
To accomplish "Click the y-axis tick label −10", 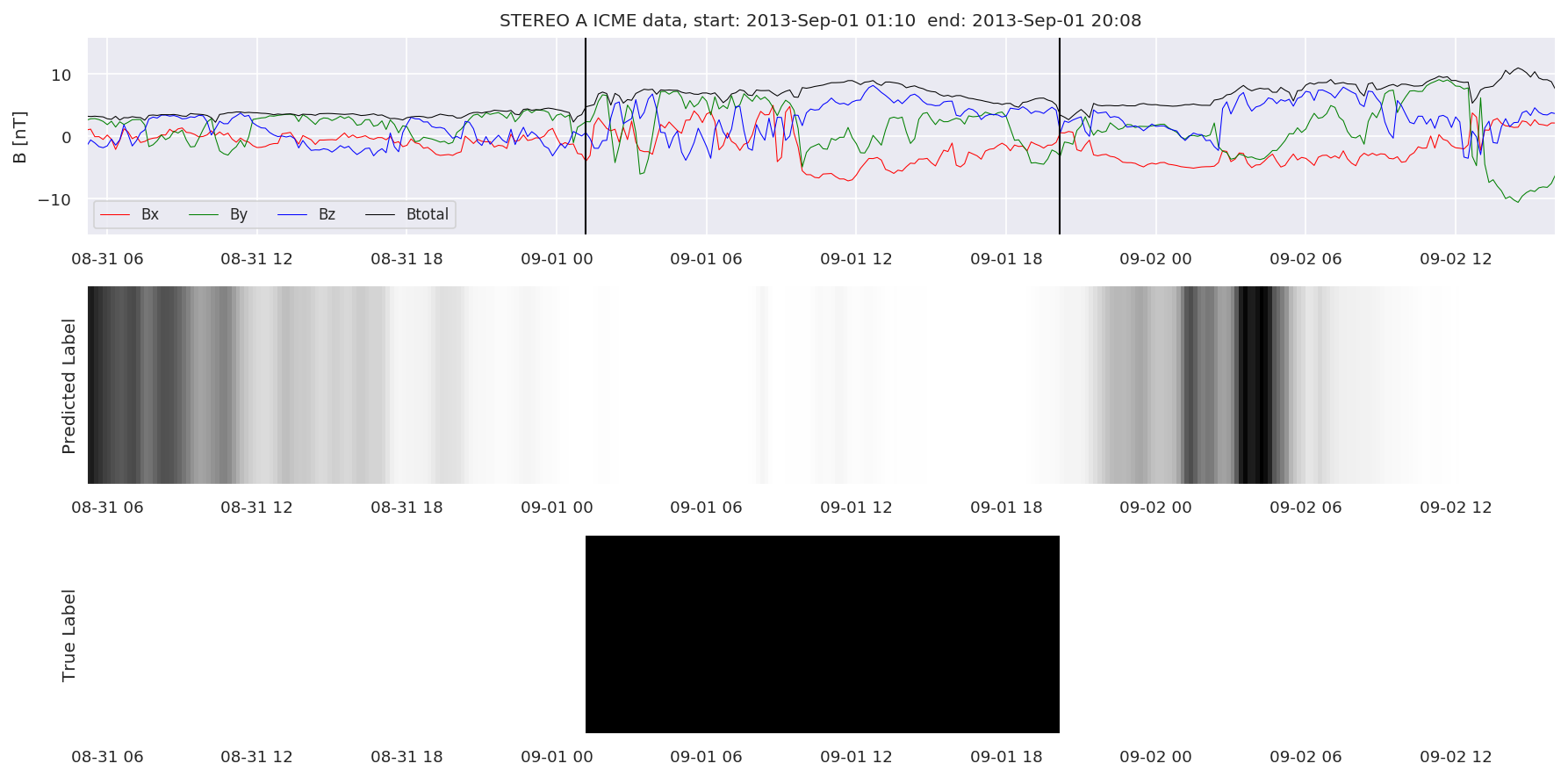I will [54, 200].
